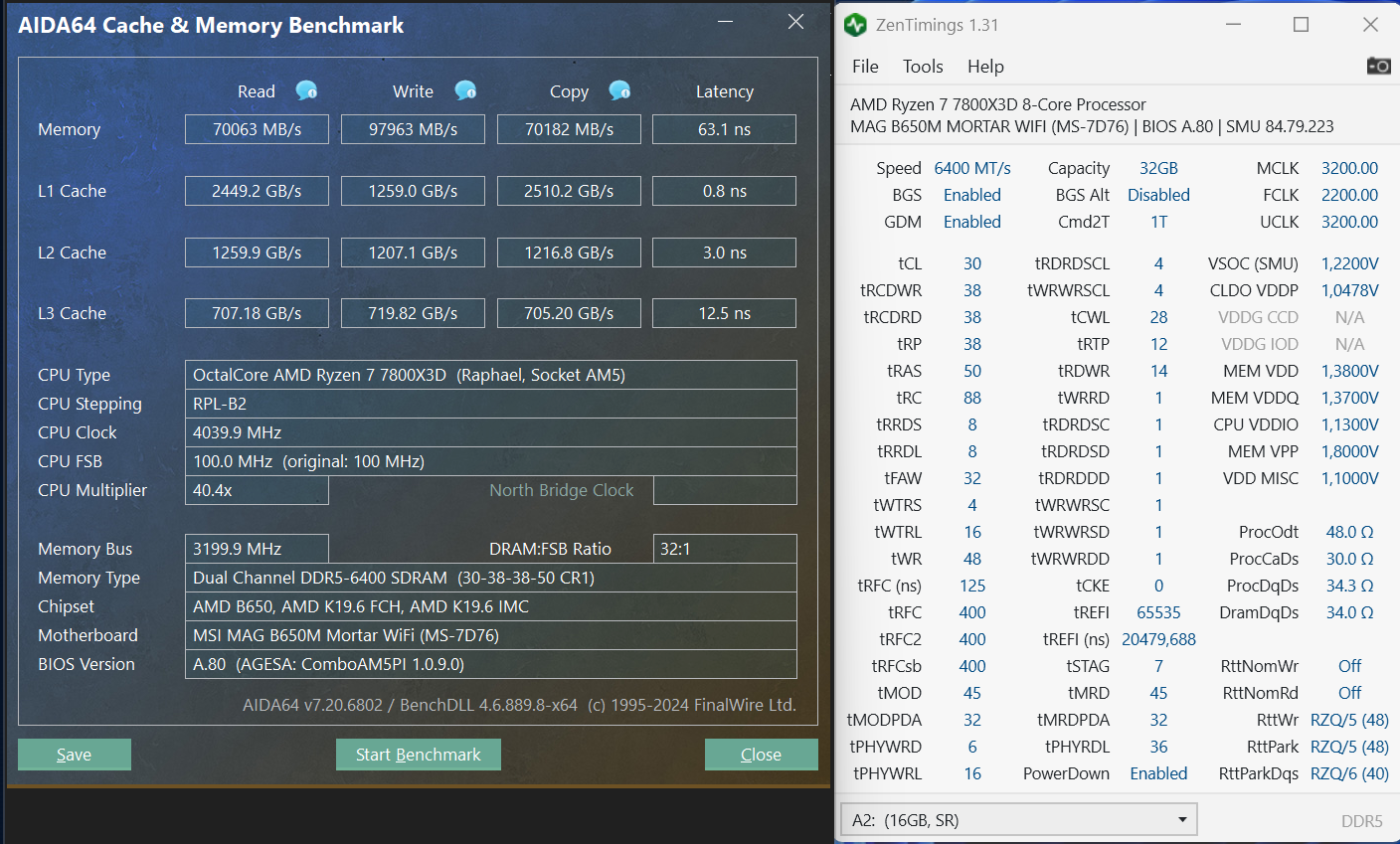Viewport: 1400px width, 844px height.
Task: Take a ZenTimings screenshot with the camera icon
Action: coord(1378,66)
